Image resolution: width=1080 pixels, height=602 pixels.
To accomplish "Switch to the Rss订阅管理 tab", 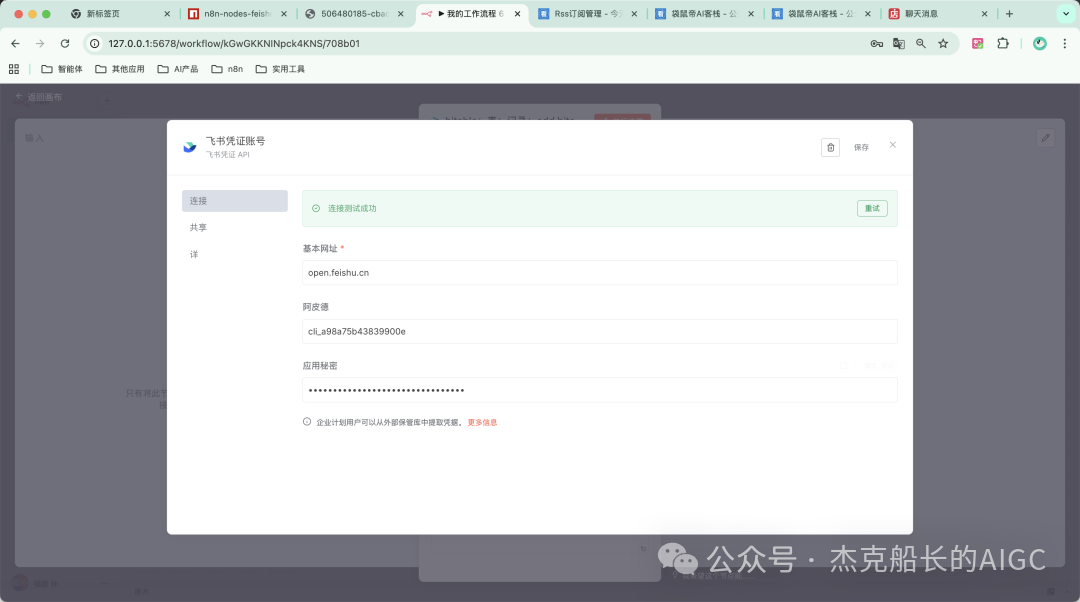I will pos(588,14).
